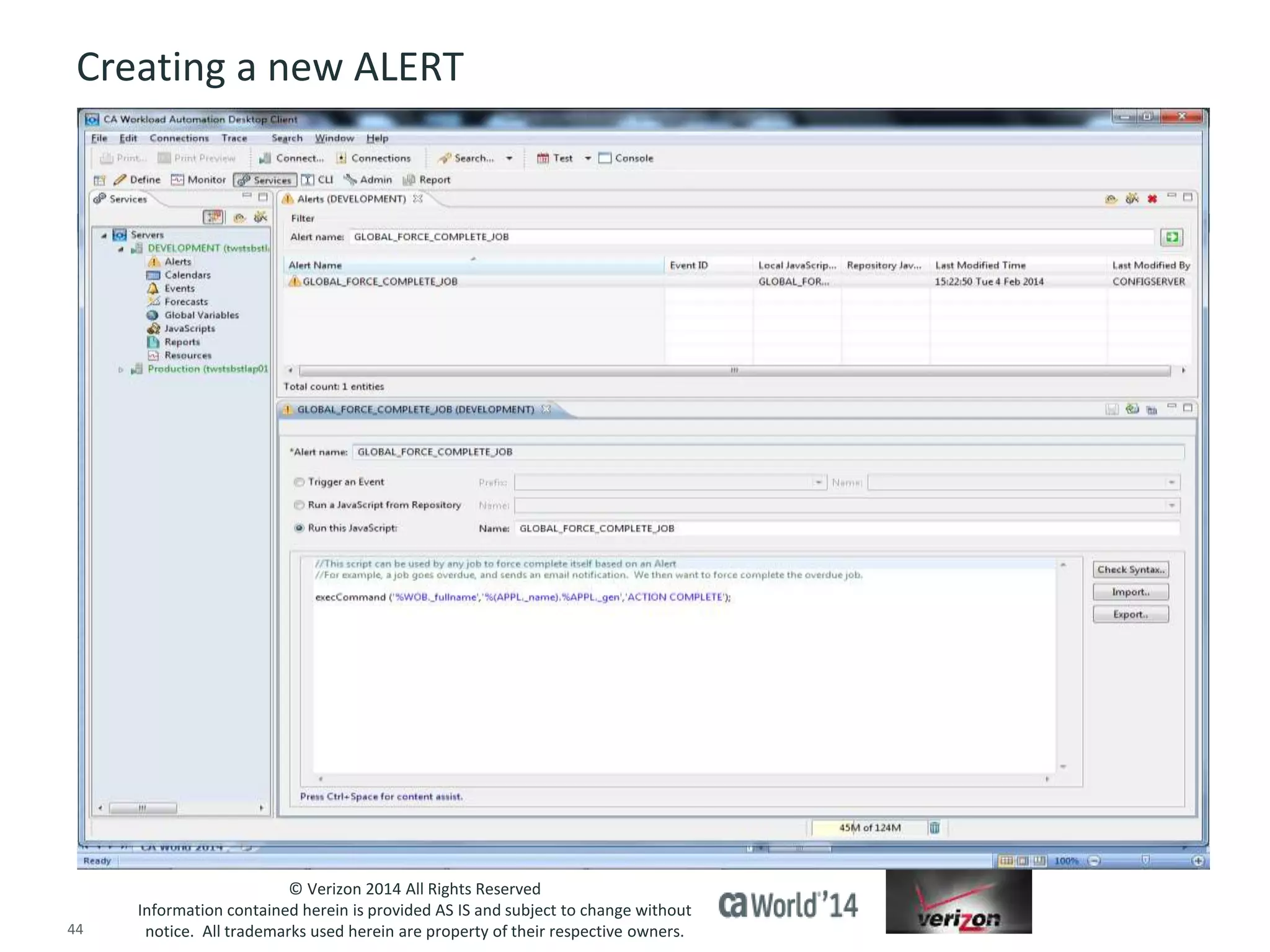Select Run this JavaScript radio button
This screenshot has height=952, width=1270.
299,528
